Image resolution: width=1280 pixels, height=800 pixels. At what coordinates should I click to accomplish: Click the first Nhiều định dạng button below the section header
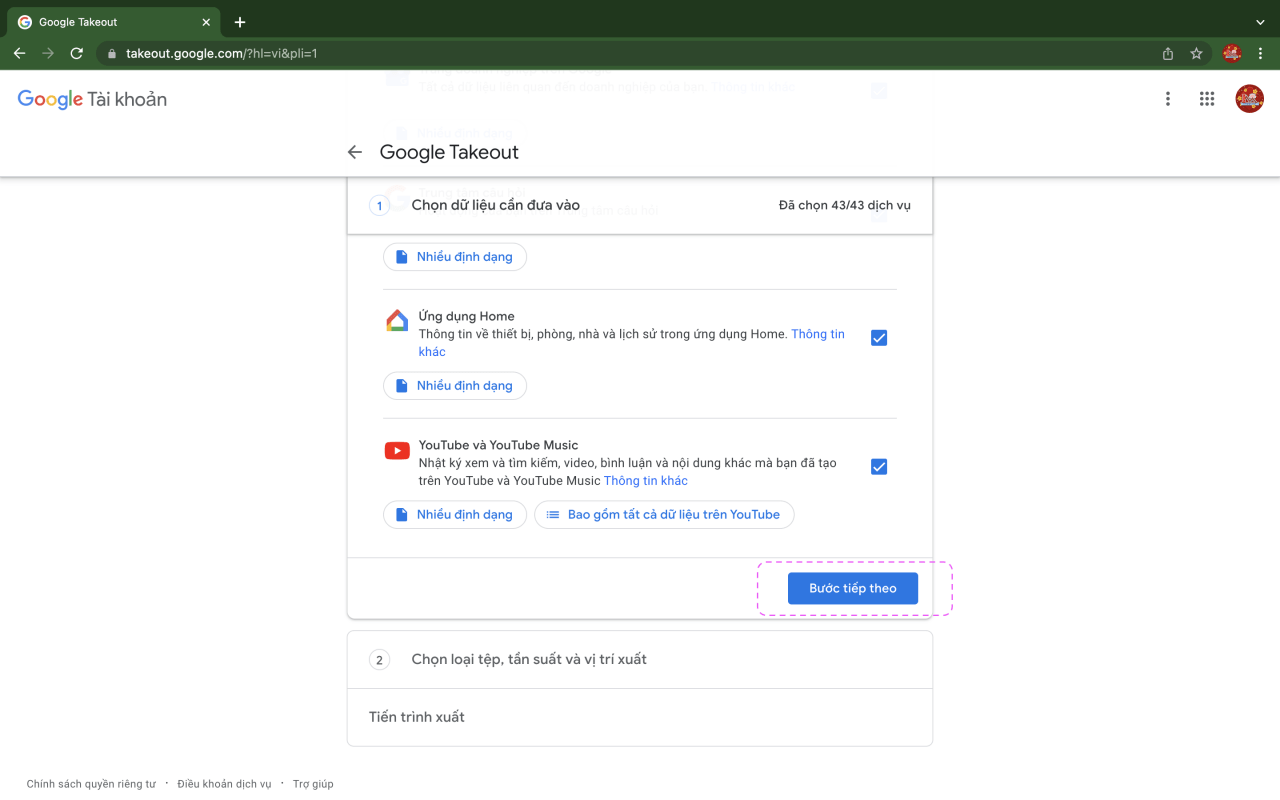tap(455, 257)
